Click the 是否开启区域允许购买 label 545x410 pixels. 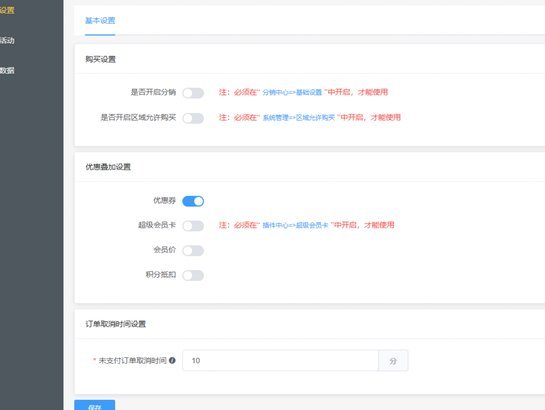tap(138, 117)
